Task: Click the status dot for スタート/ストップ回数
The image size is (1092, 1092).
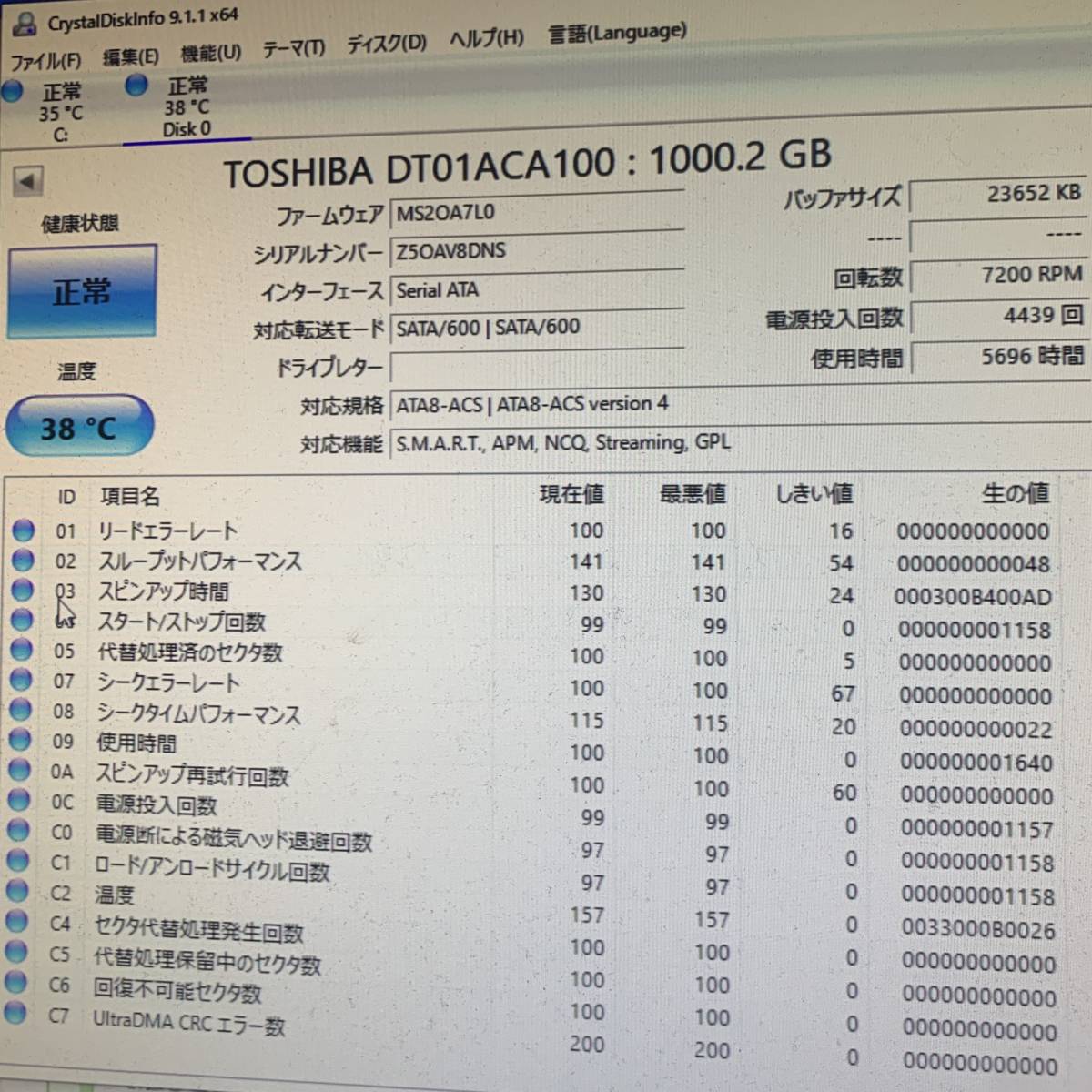Action: tap(23, 620)
